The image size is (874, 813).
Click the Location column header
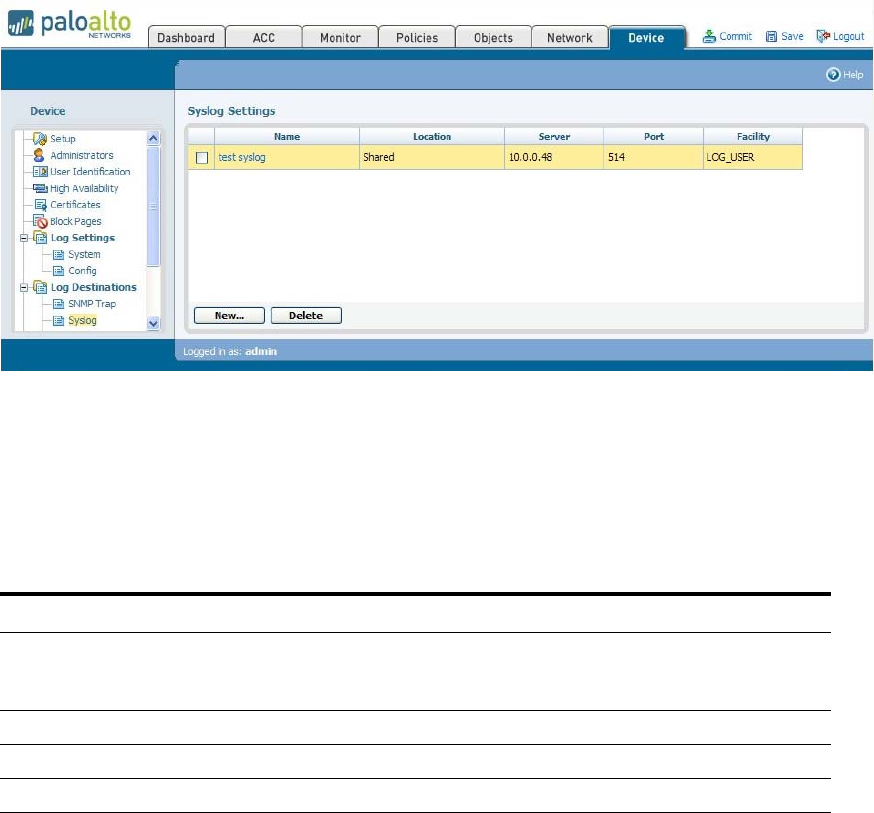[432, 137]
